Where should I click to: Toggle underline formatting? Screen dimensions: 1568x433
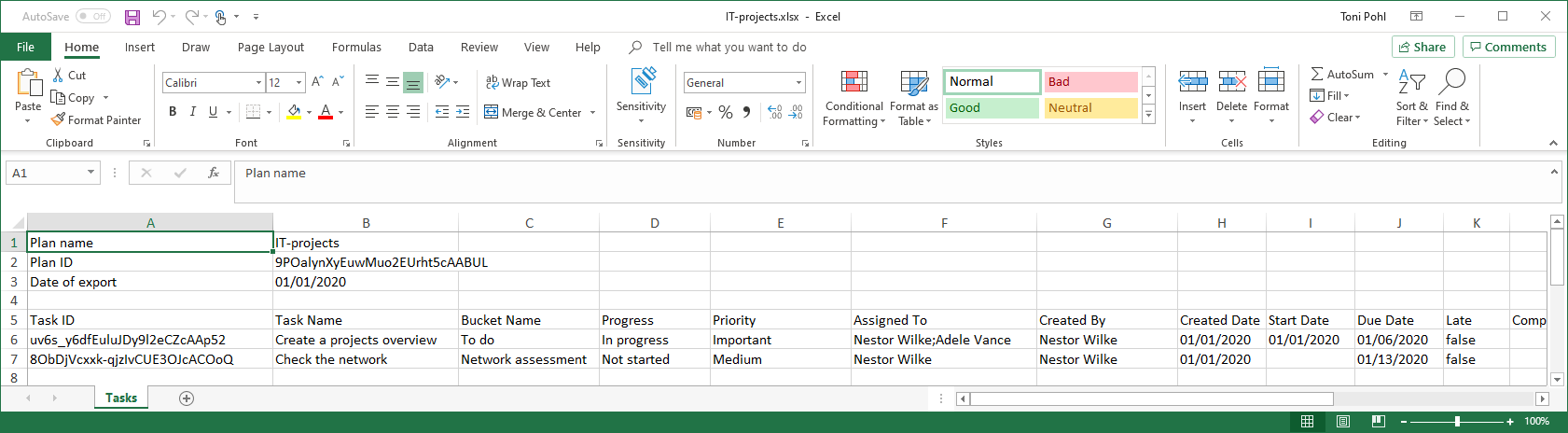(x=214, y=112)
